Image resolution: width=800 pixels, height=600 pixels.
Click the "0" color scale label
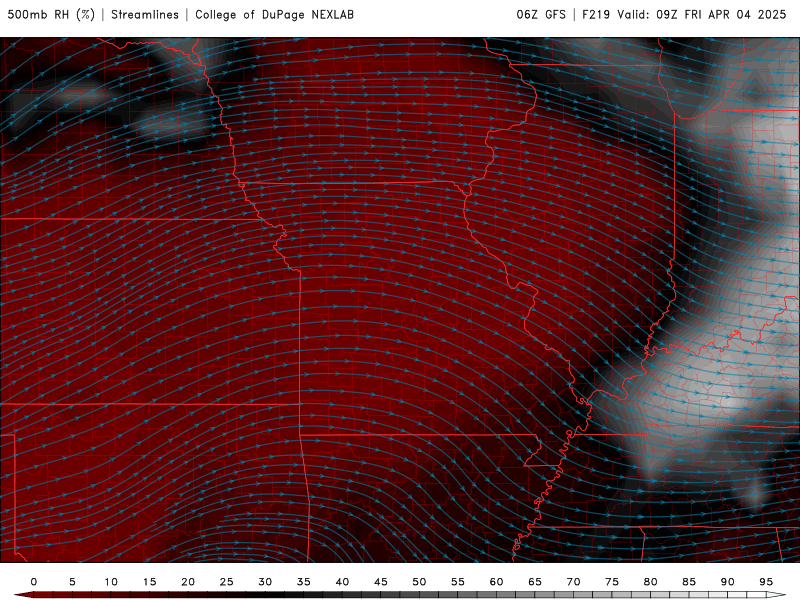coord(34,582)
